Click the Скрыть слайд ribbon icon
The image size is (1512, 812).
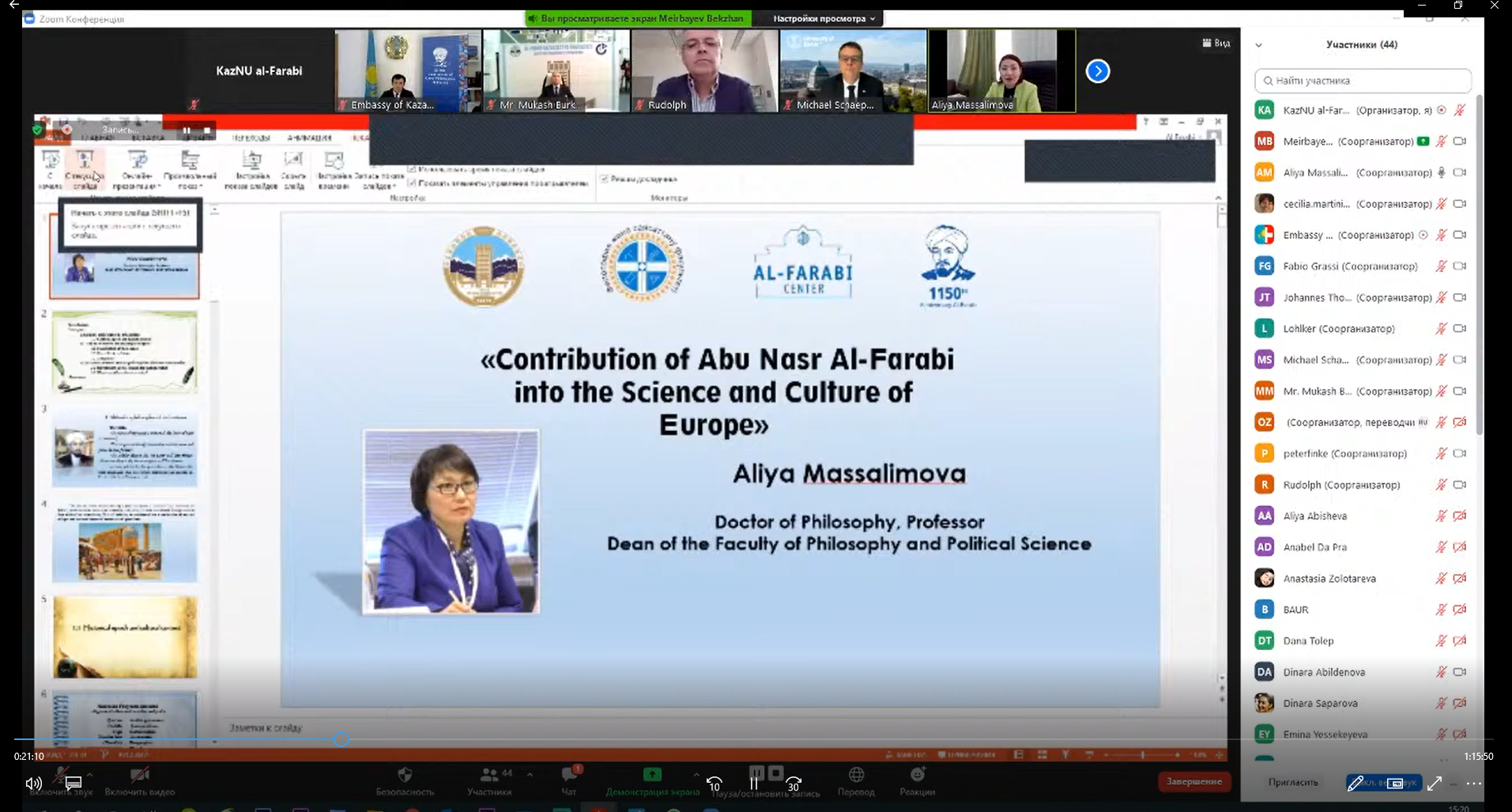click(x=293, y=169)
